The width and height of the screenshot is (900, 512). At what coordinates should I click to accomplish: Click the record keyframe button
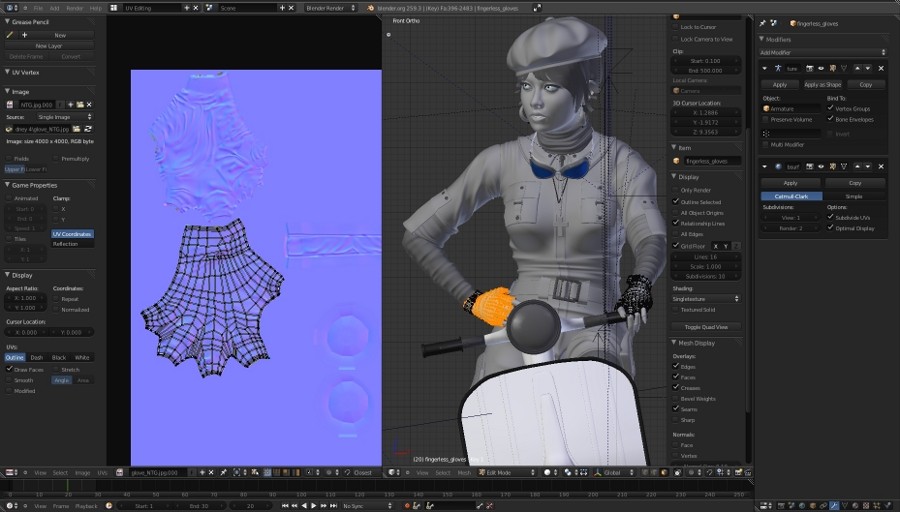[406, 506]
